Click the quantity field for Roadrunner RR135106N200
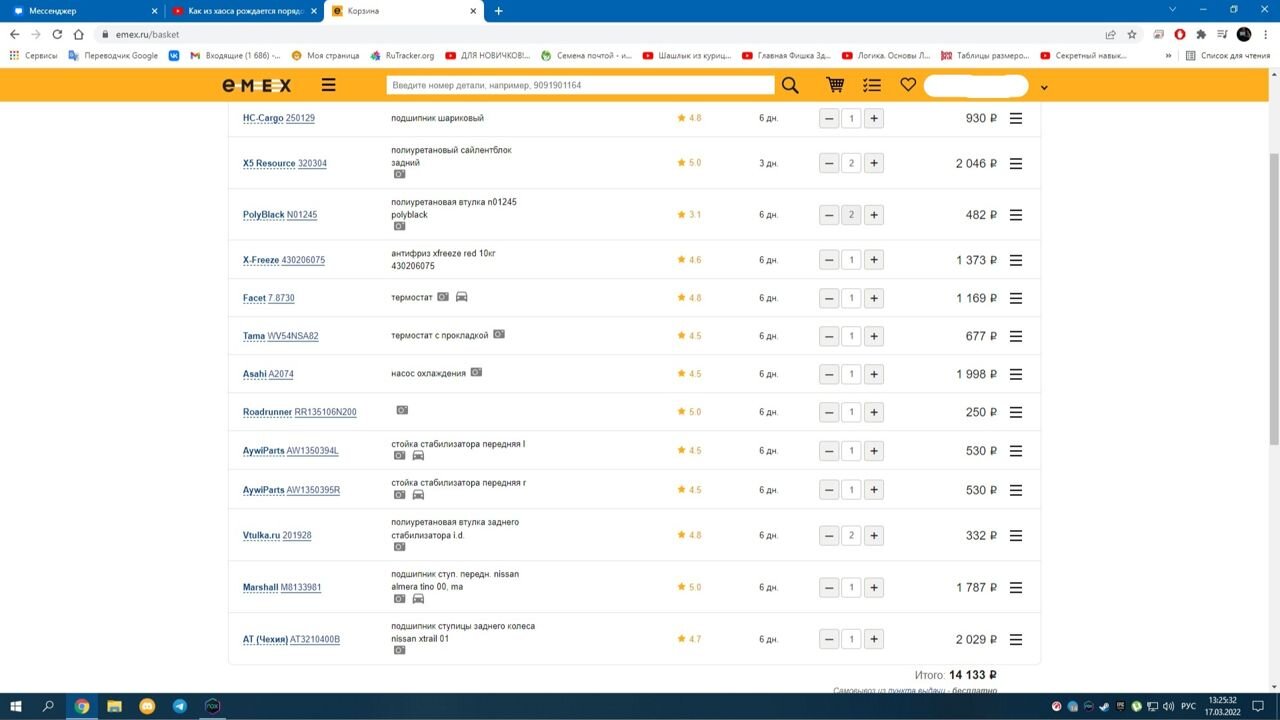 tap(851, 412)
